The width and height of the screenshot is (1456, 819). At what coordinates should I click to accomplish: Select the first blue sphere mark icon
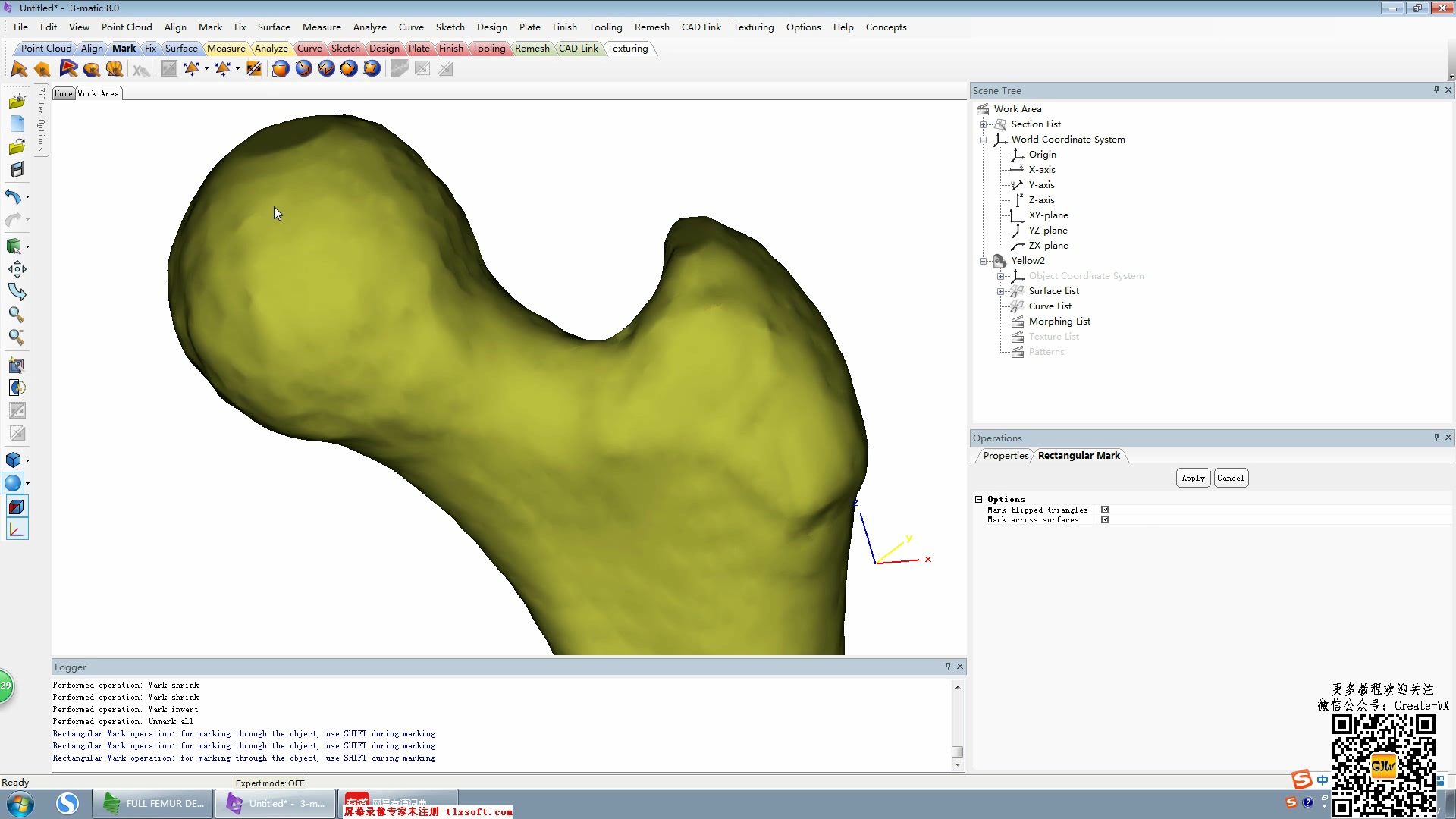[x=281, y=69]
